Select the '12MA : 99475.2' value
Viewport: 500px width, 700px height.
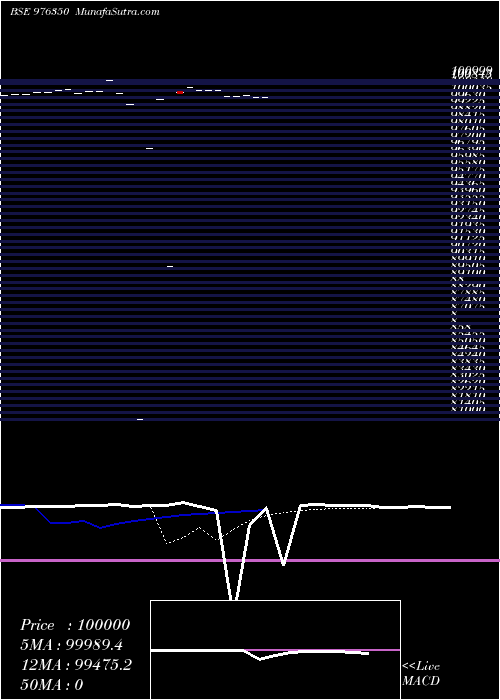(x=76, y=665)
